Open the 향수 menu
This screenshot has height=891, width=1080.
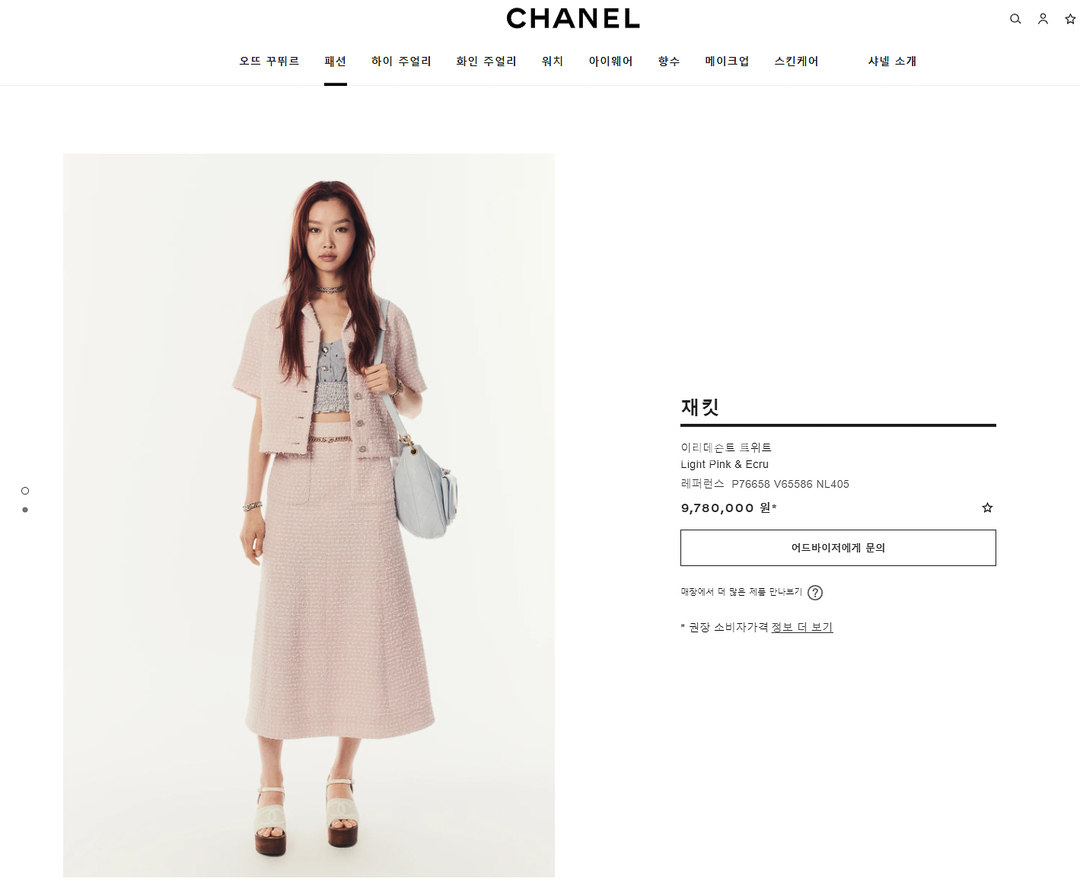[x=669, y=61]
